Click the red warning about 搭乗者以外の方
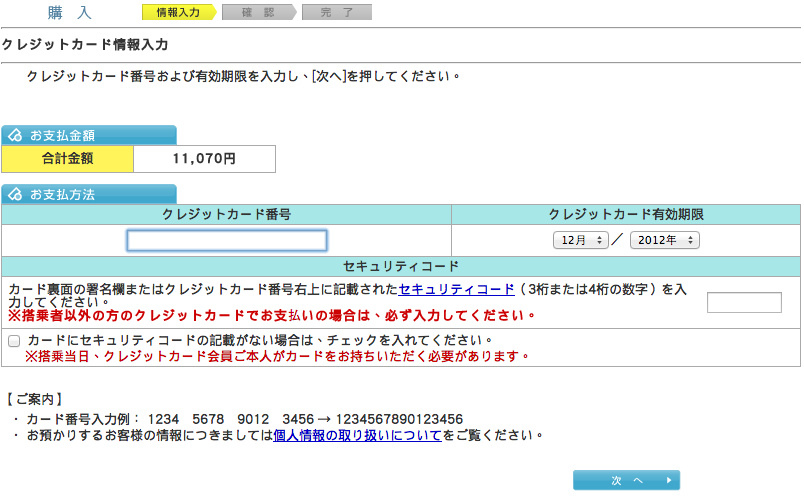 point(272,315)
